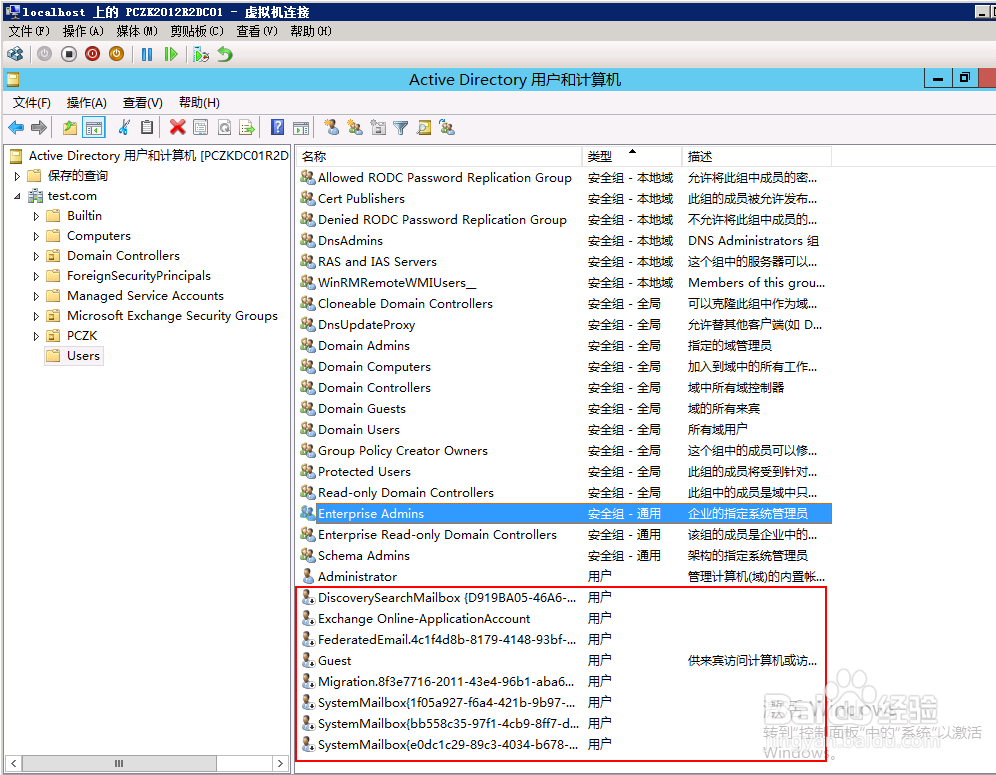This screenshot has width=996, height=775.
Task: Select the Administrator user
Action: [x=357, y=577]
